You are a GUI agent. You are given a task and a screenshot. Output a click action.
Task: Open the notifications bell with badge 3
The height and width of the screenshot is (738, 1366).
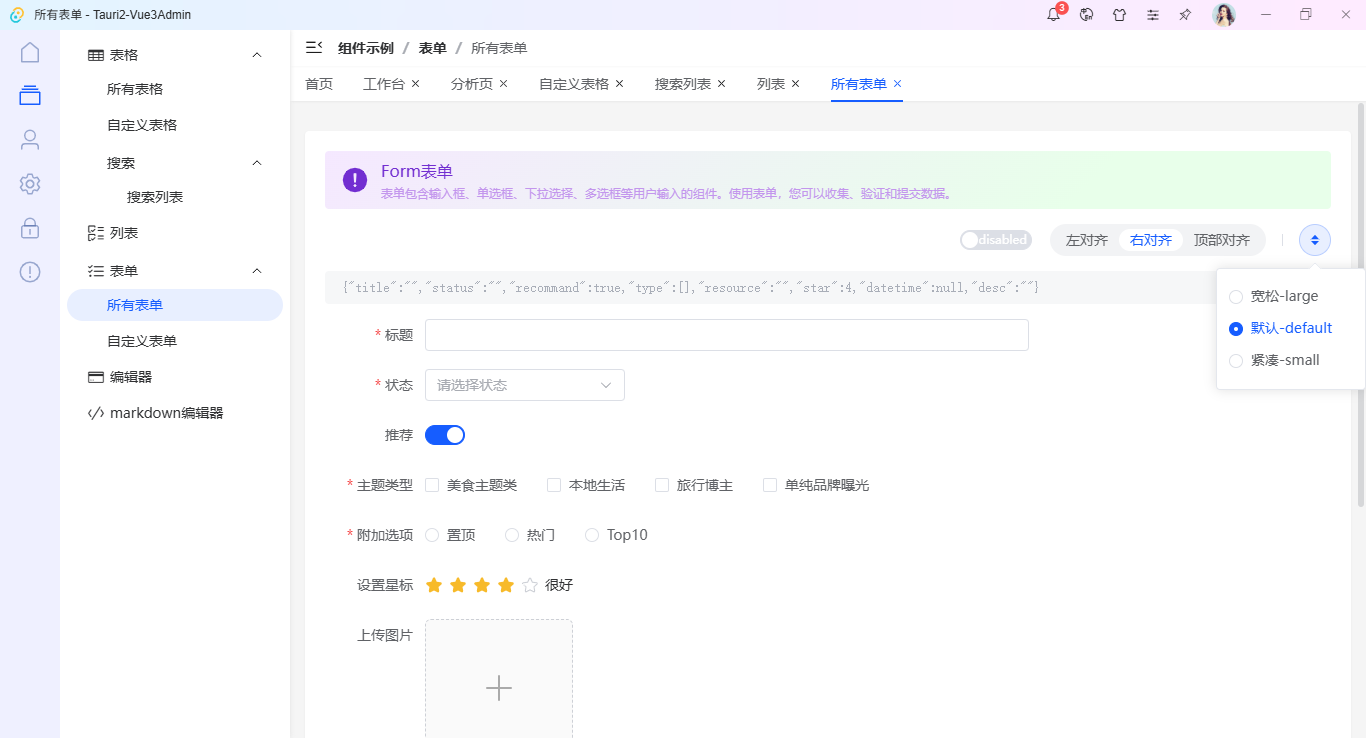point(1053,14)
